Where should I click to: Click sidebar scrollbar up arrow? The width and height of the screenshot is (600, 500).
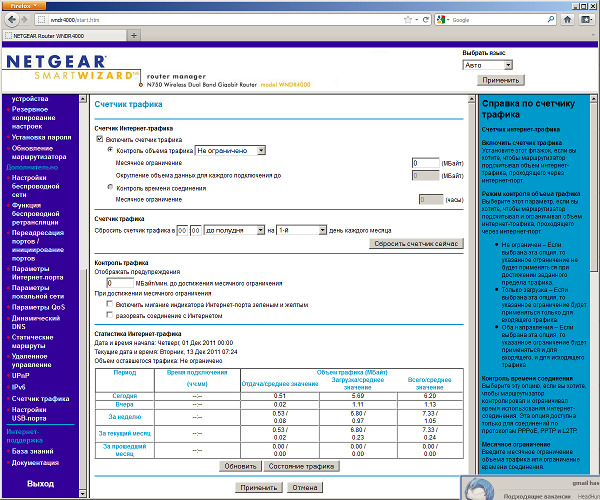tap(83, 99)
